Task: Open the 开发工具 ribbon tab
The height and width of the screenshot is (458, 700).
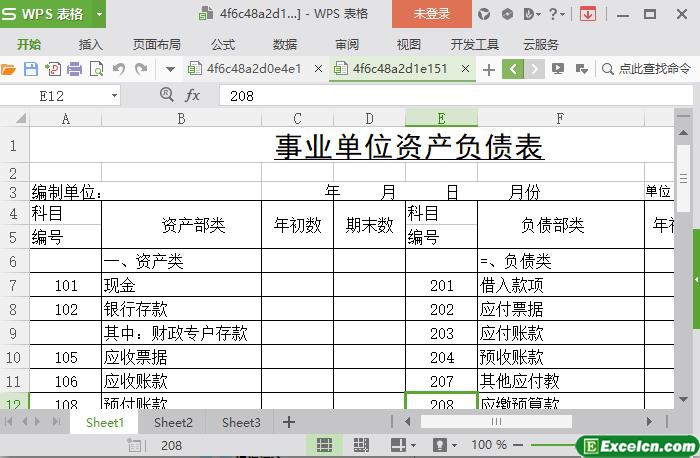Action: click(x=475, y=44)
